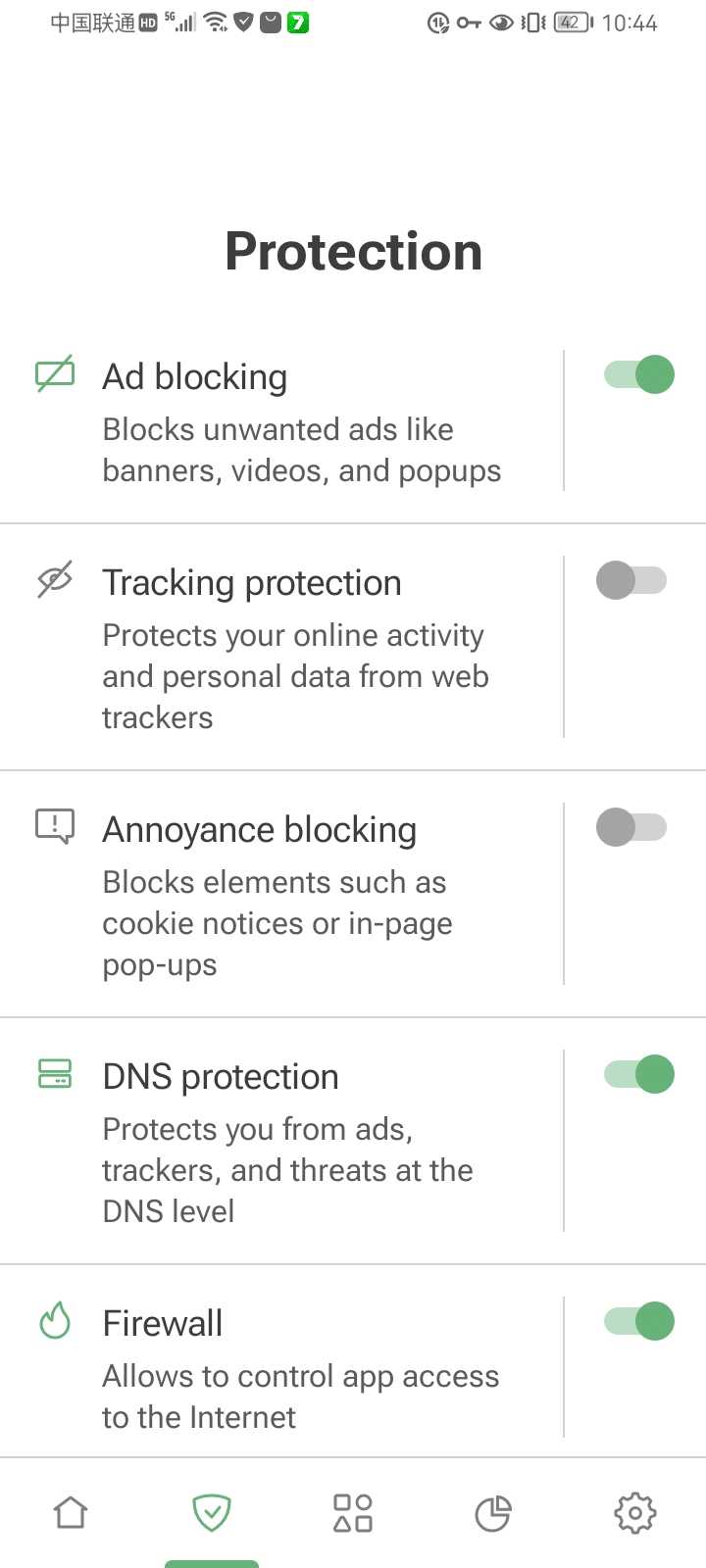Screen dimensions: 706x1568
Task: Open Tracking protection details
Action: (x=252, y=583)
